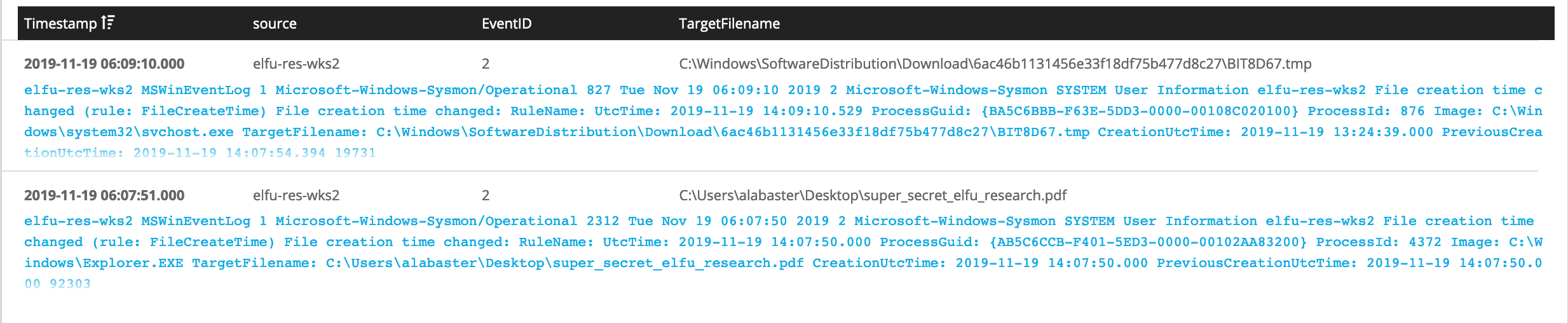Open the super_secret_elfu_research.pdf filename cell

[x=873, y=195]
